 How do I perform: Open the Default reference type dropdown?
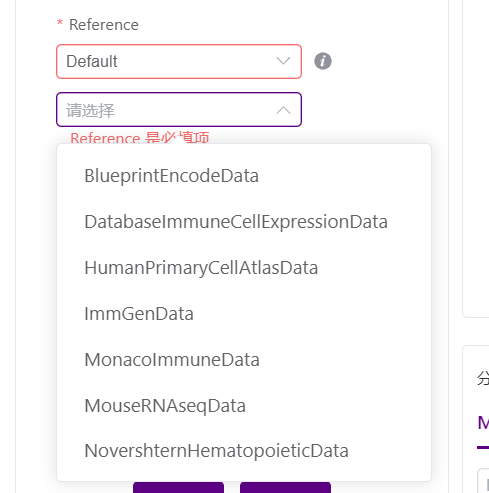tap(179, 61)
